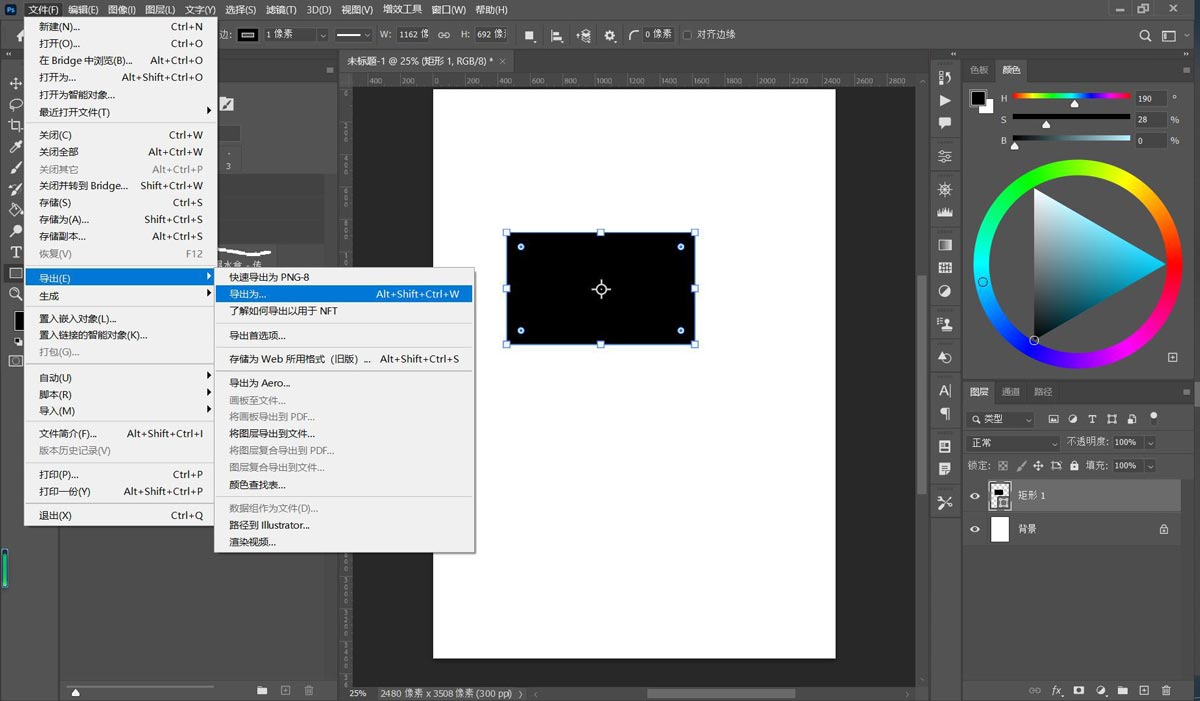The image size is (1200, 701).
Task: Expand the 最近打开文件 submenu
Action: click(120, 112)
